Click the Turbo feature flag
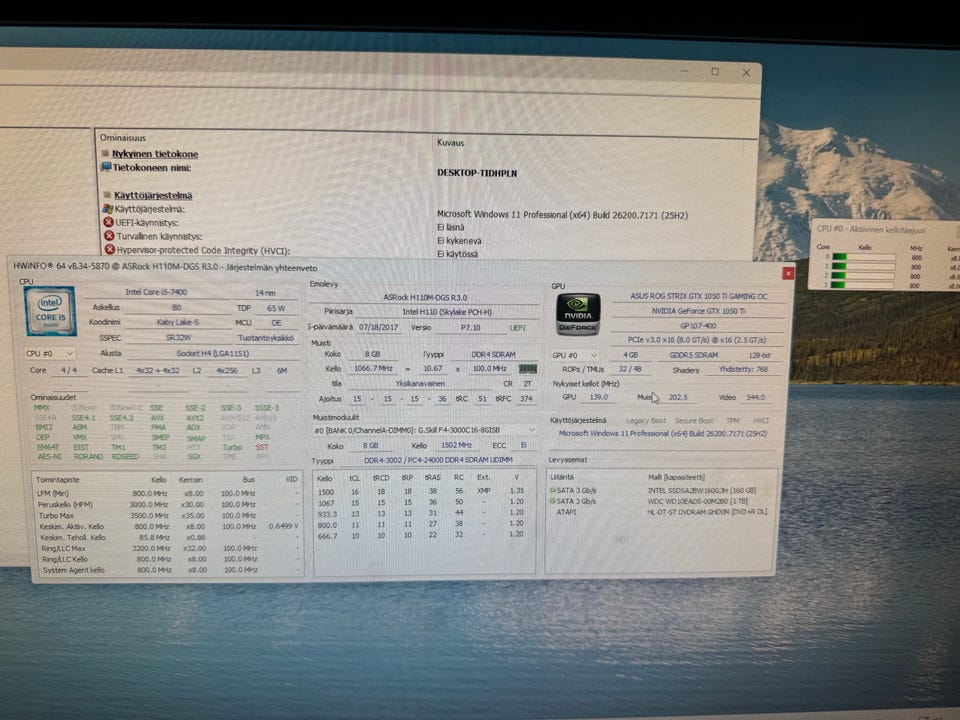The width and height of the screenshot is (960, 720). pyautogui.click(x=232, y=447)
